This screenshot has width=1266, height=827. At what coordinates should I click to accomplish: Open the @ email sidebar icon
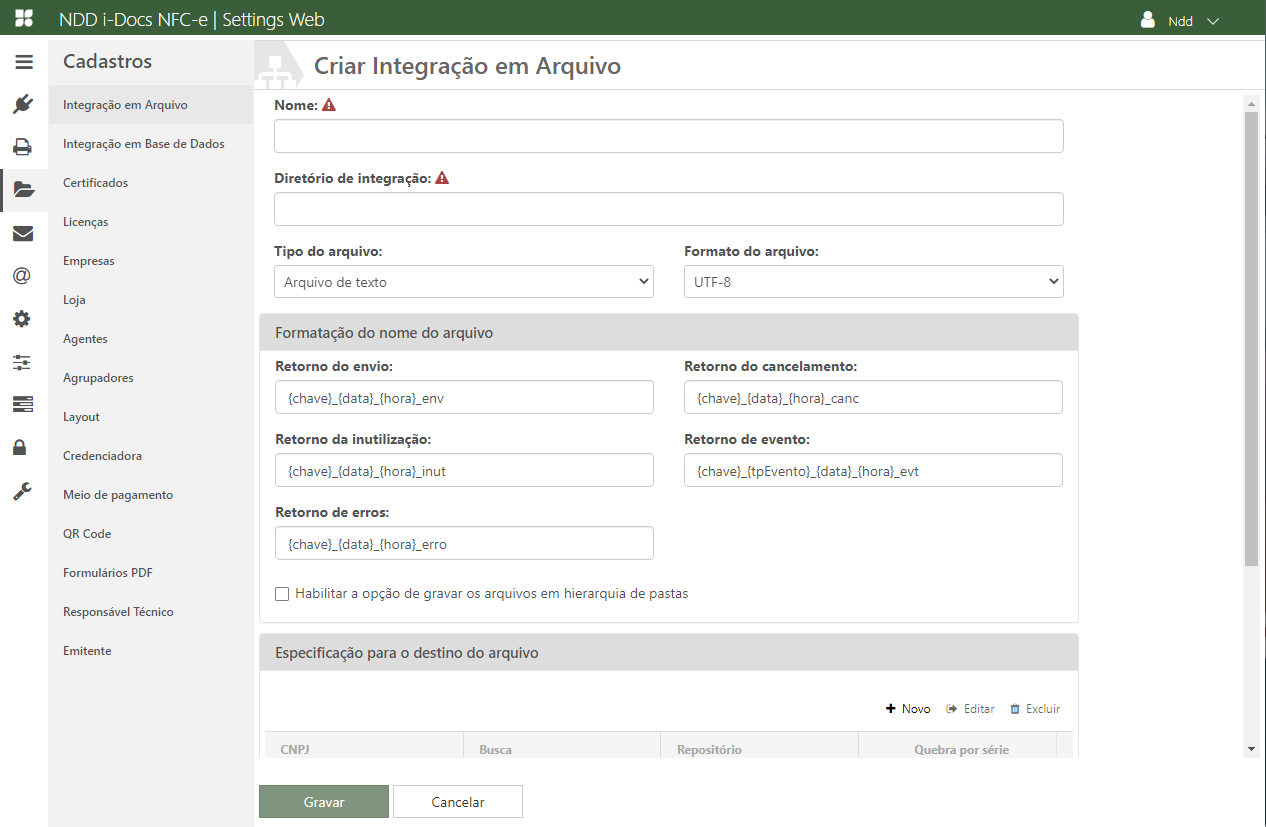(x=22, y=276)
